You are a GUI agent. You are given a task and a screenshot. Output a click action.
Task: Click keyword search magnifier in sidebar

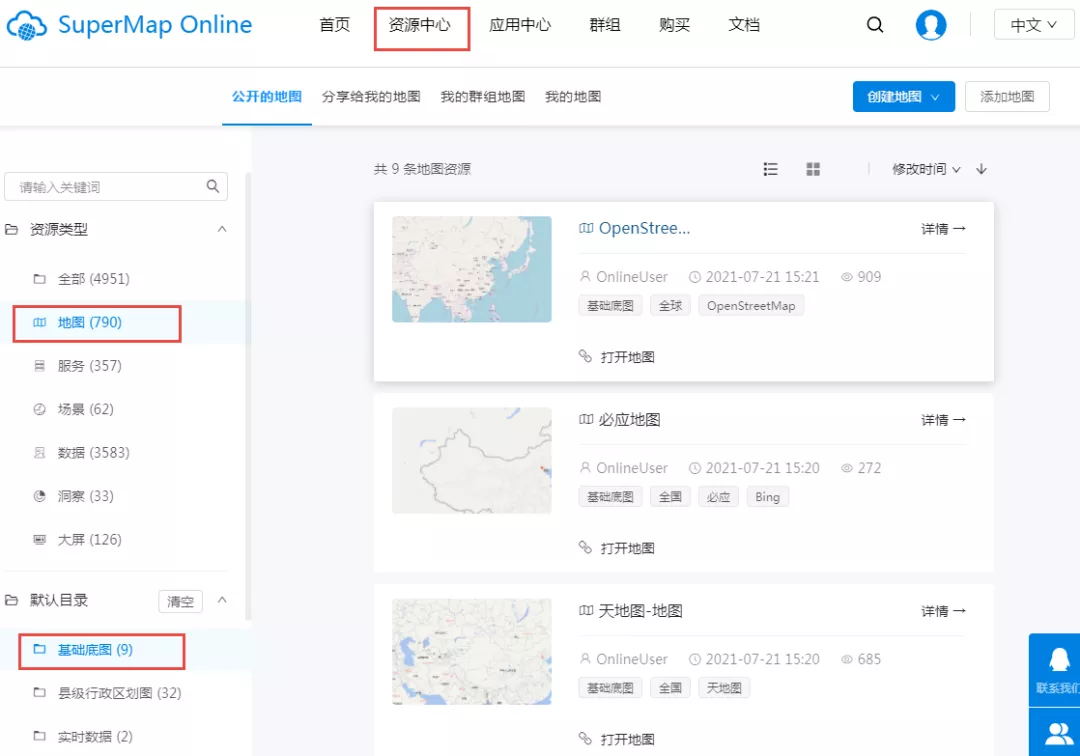coord(213,186)
